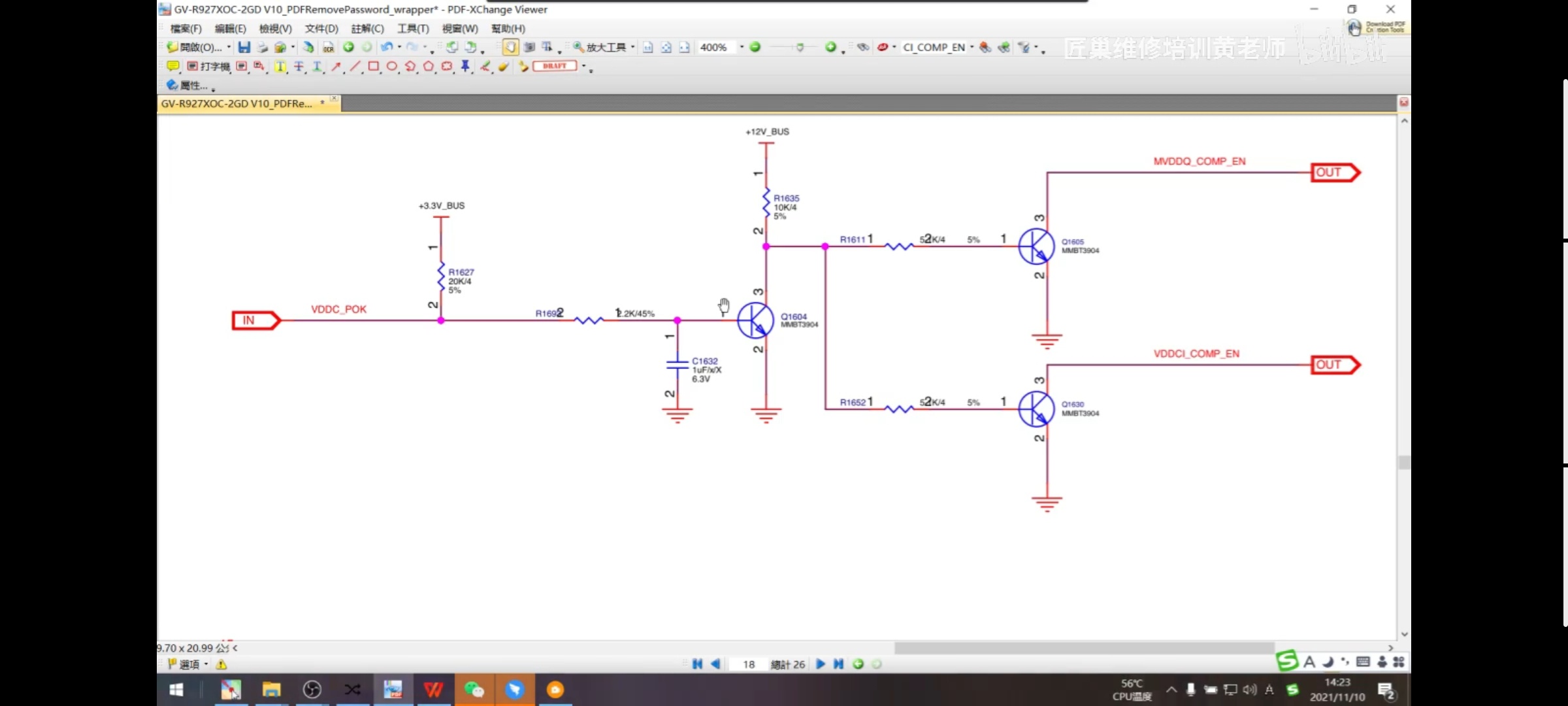Click the green zoom out minus button

coord(755,47)
